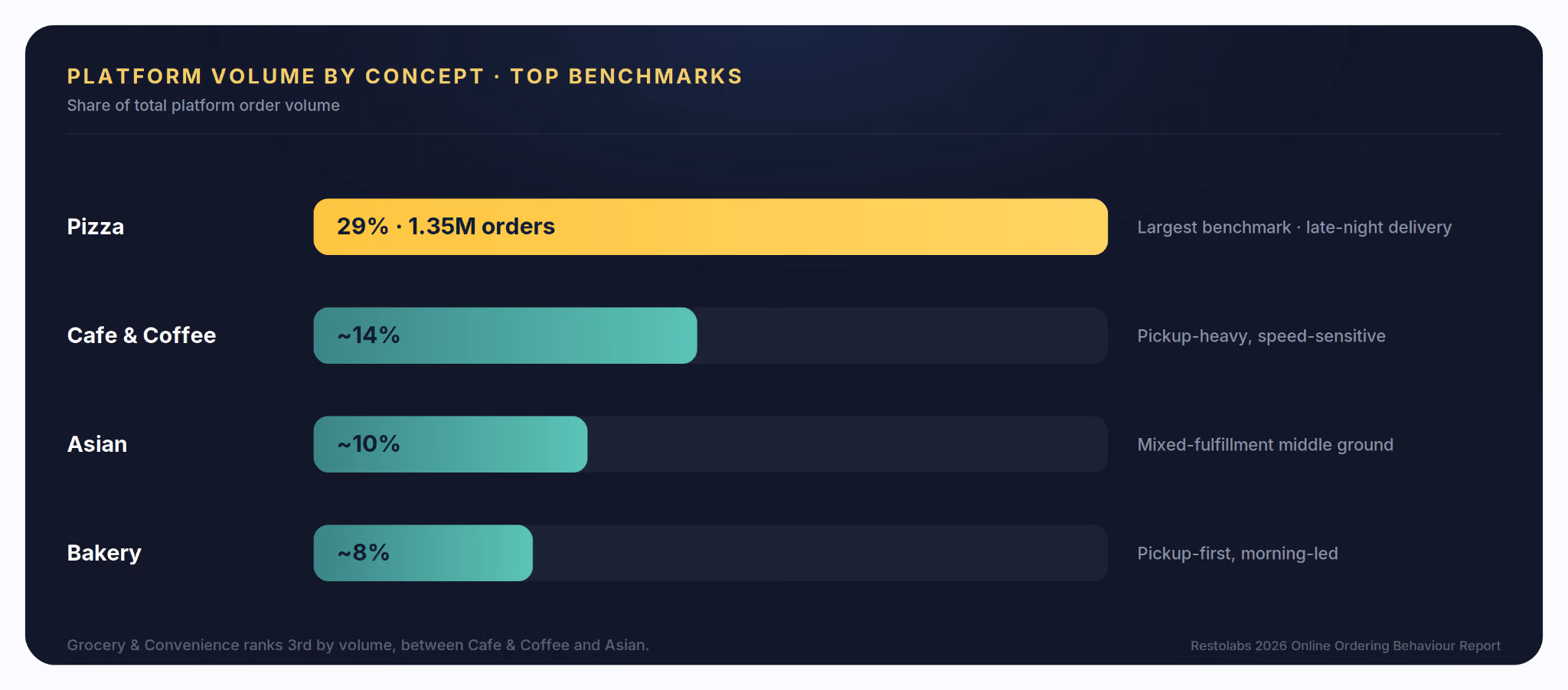Viewport: 1568px width, 690px height.
Task: Click the Asian ~10% bar
Action: point(450,444)
